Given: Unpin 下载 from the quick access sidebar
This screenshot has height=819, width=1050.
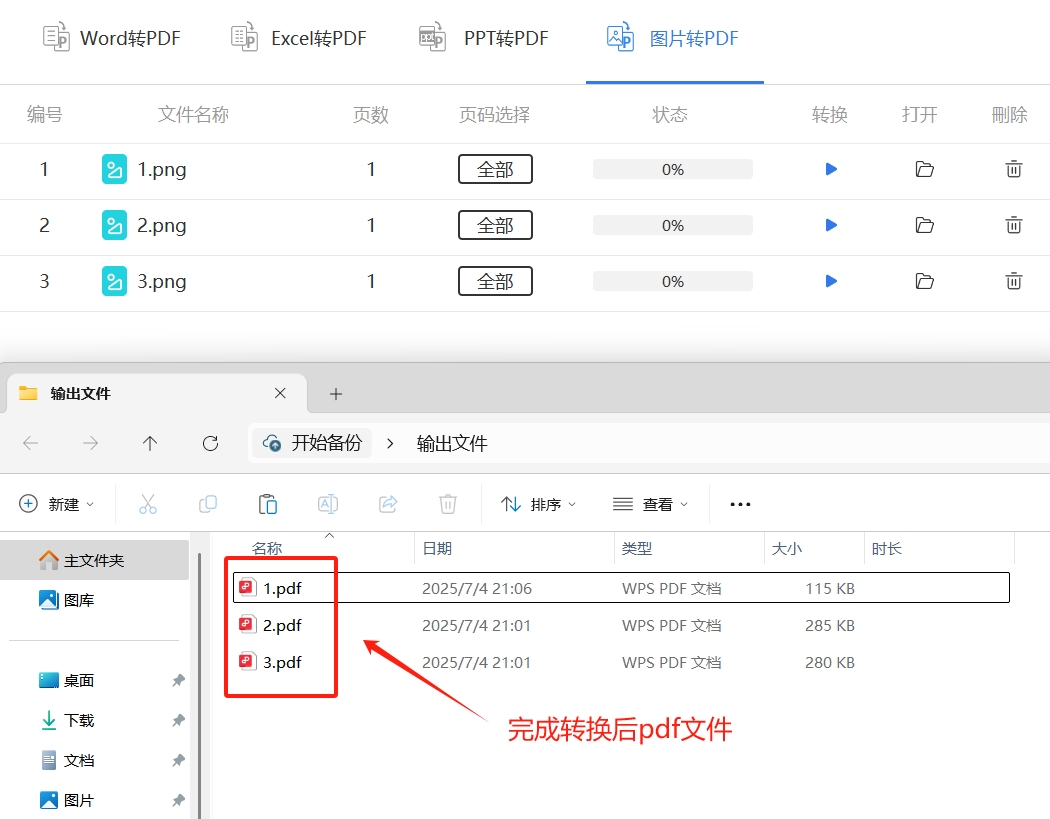Looking at the screenshot, I should (x=177, y=720).
